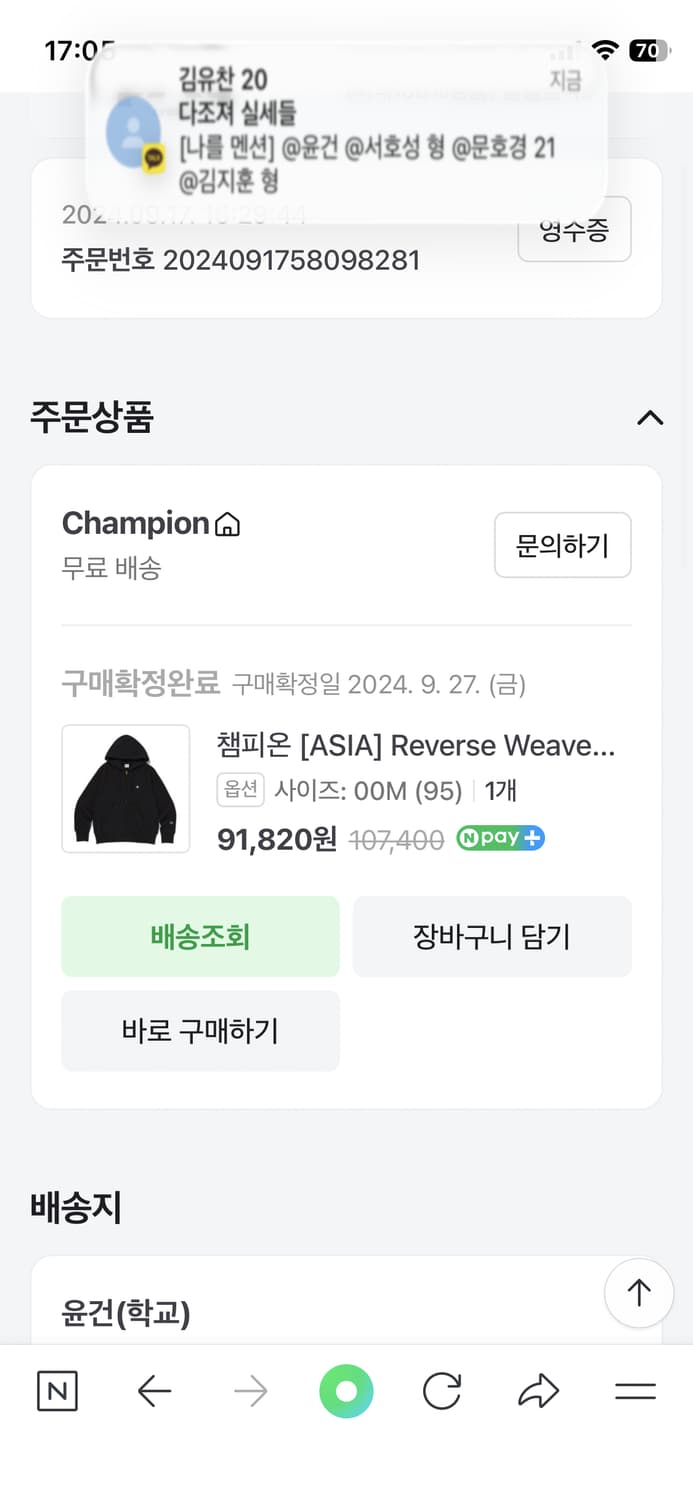Tap the 문의하기 inquiry button
Image resolution: width=693 pixels, height=1500 pixels.
point(562,545)
